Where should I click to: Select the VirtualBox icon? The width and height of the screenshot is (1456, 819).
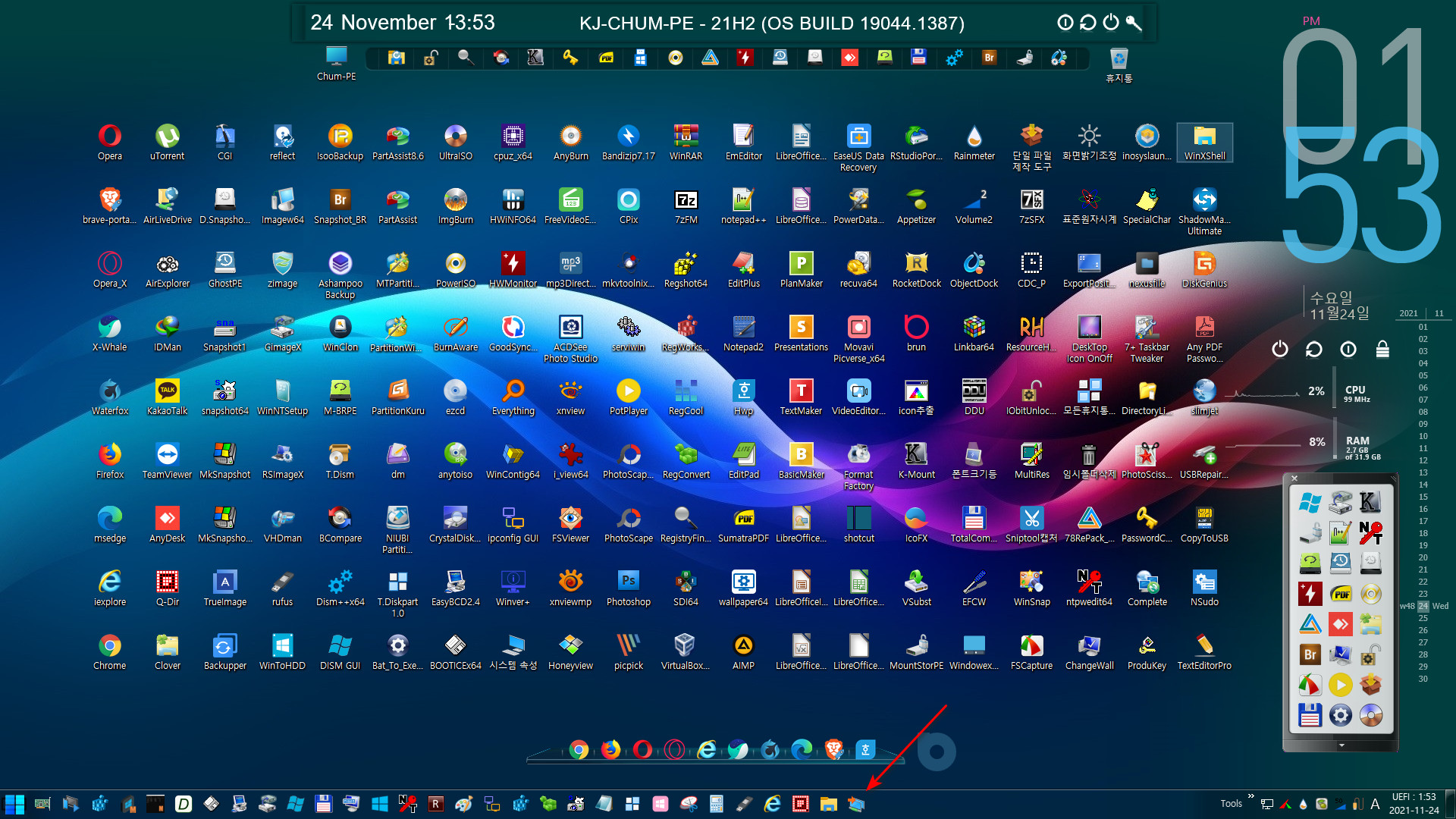tap(686, 652)
